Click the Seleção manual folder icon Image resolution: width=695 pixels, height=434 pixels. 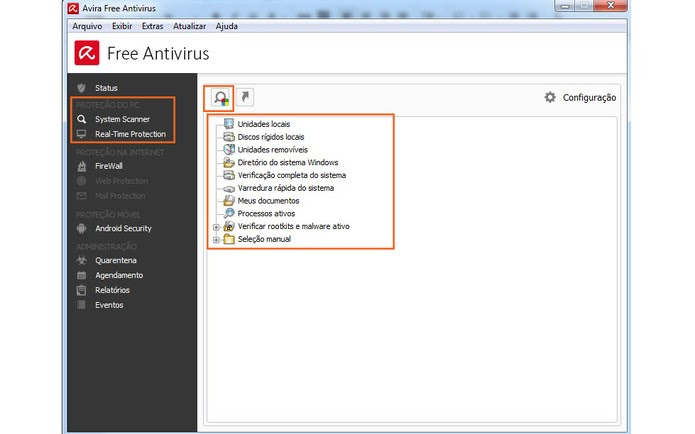(229, 239)
